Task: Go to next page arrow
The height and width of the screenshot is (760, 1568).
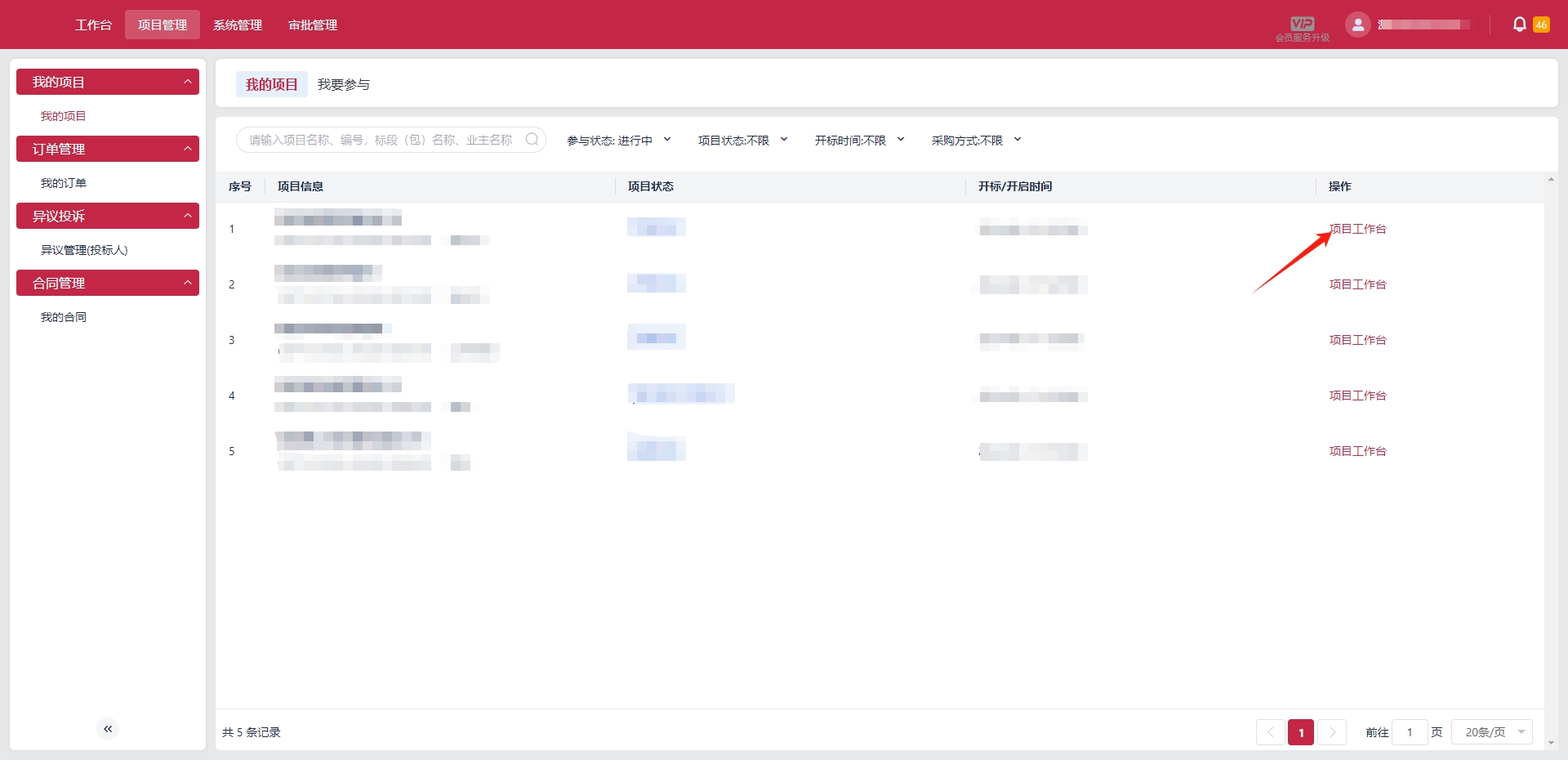Action: (1332, 732)
